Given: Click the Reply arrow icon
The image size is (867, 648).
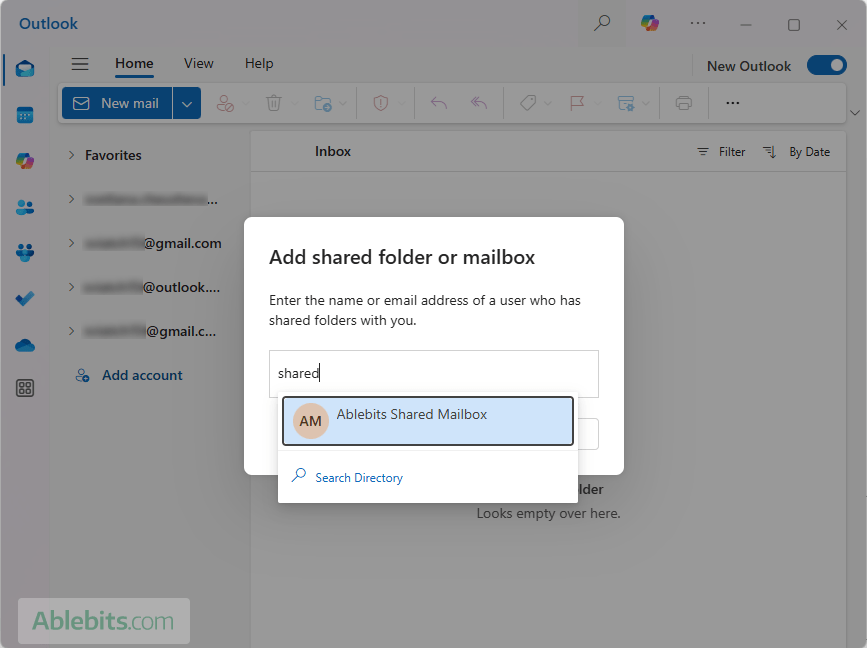Looking at the screenshot, I should click(439, 103).
